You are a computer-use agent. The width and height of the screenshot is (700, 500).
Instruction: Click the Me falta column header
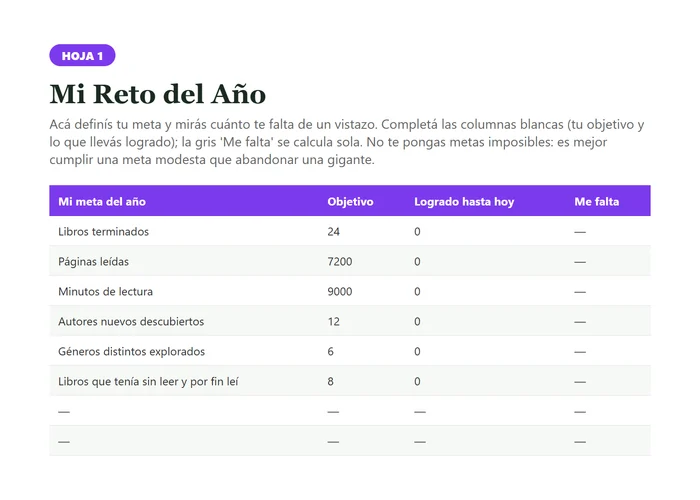coord(596,201)
